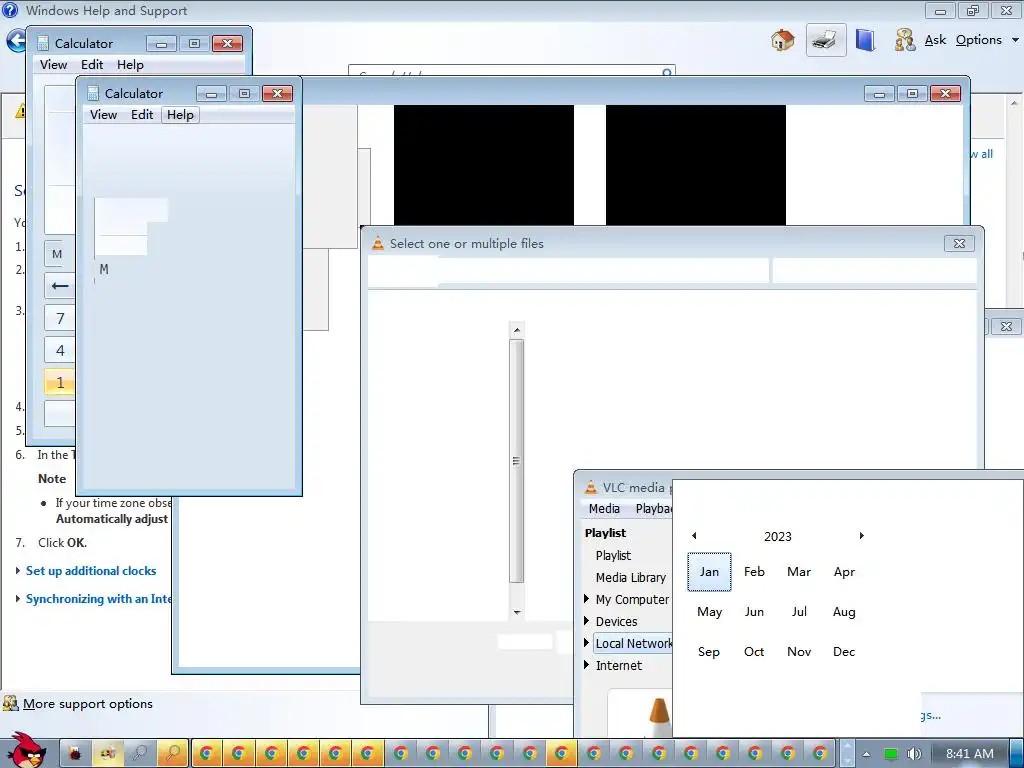The image size is (1024, 768).
Task: Go to previous year in calendar
Action: (x=694, y=536)
